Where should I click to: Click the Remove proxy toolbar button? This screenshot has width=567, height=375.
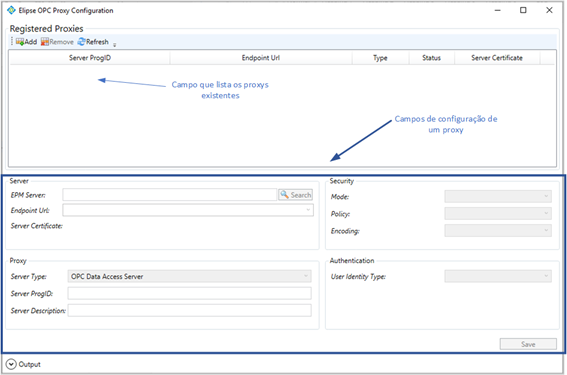pos(57,42)
